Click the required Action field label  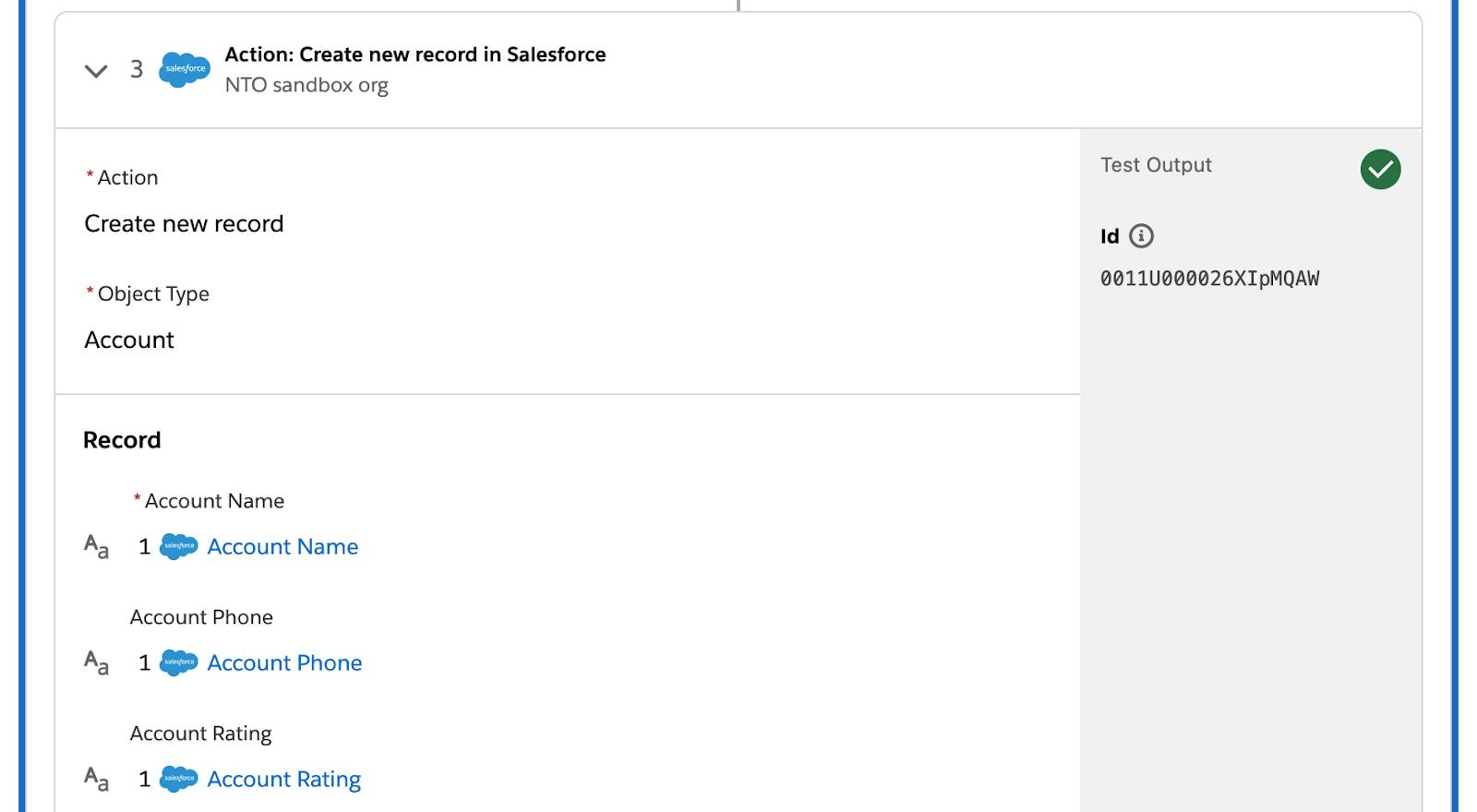tap(122, 177)
